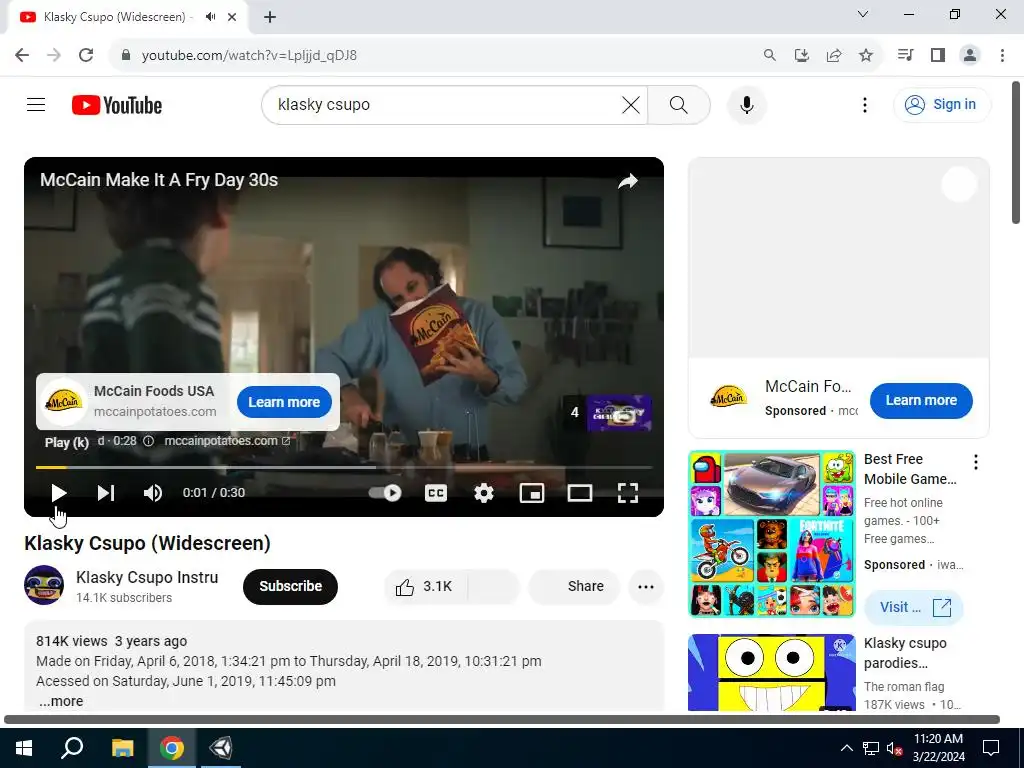Open mccainpotatoes.com link below ad card
This screenshot has height=768, width=1024.
[227, 441]
